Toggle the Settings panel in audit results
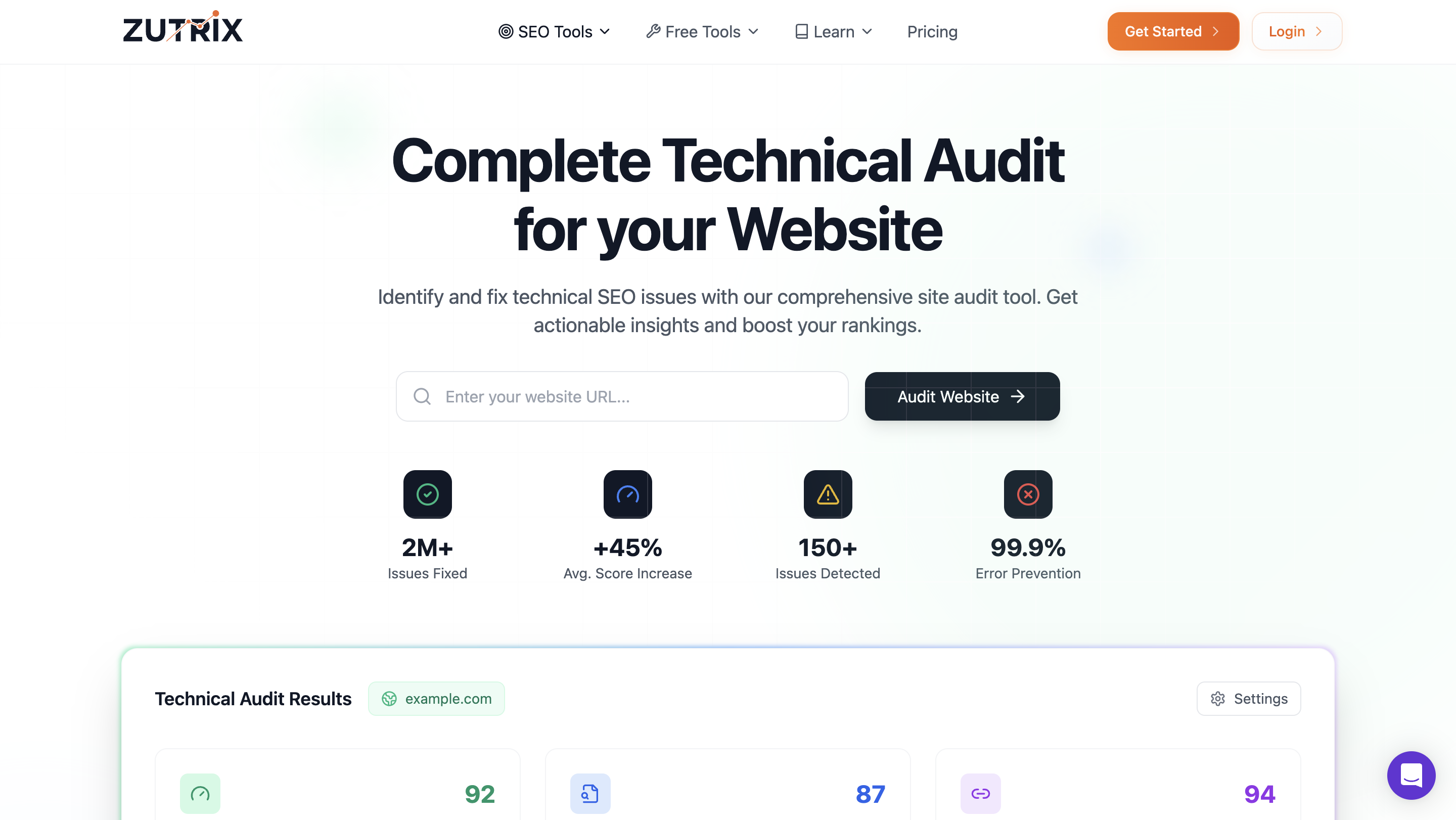The width and height of the screenshot is (1456, 820). 1248,698
